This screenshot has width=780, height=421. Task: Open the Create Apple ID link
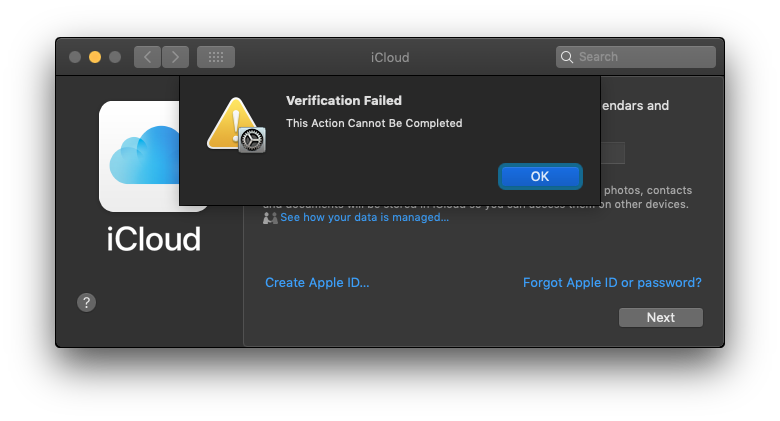pos(317,283)
